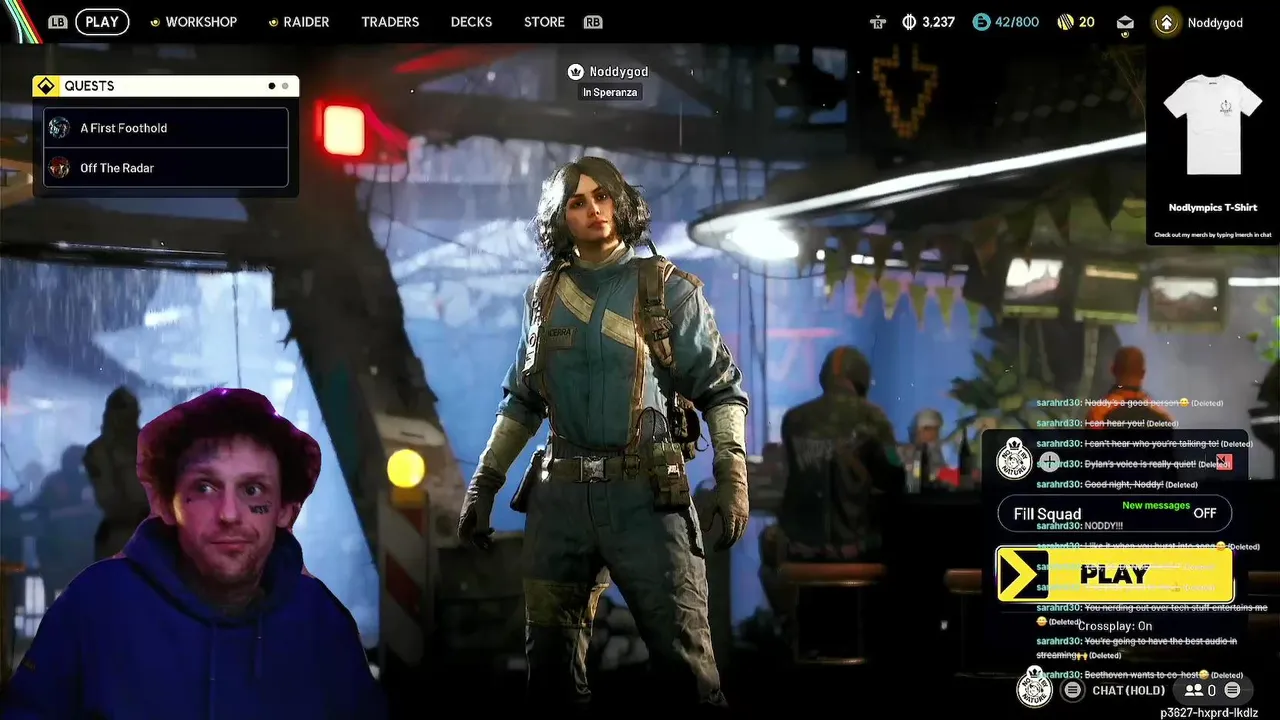Click the Noddygod username in top bar
The height and width of the screenshot is (720, 1280).
coord(1215,22)
